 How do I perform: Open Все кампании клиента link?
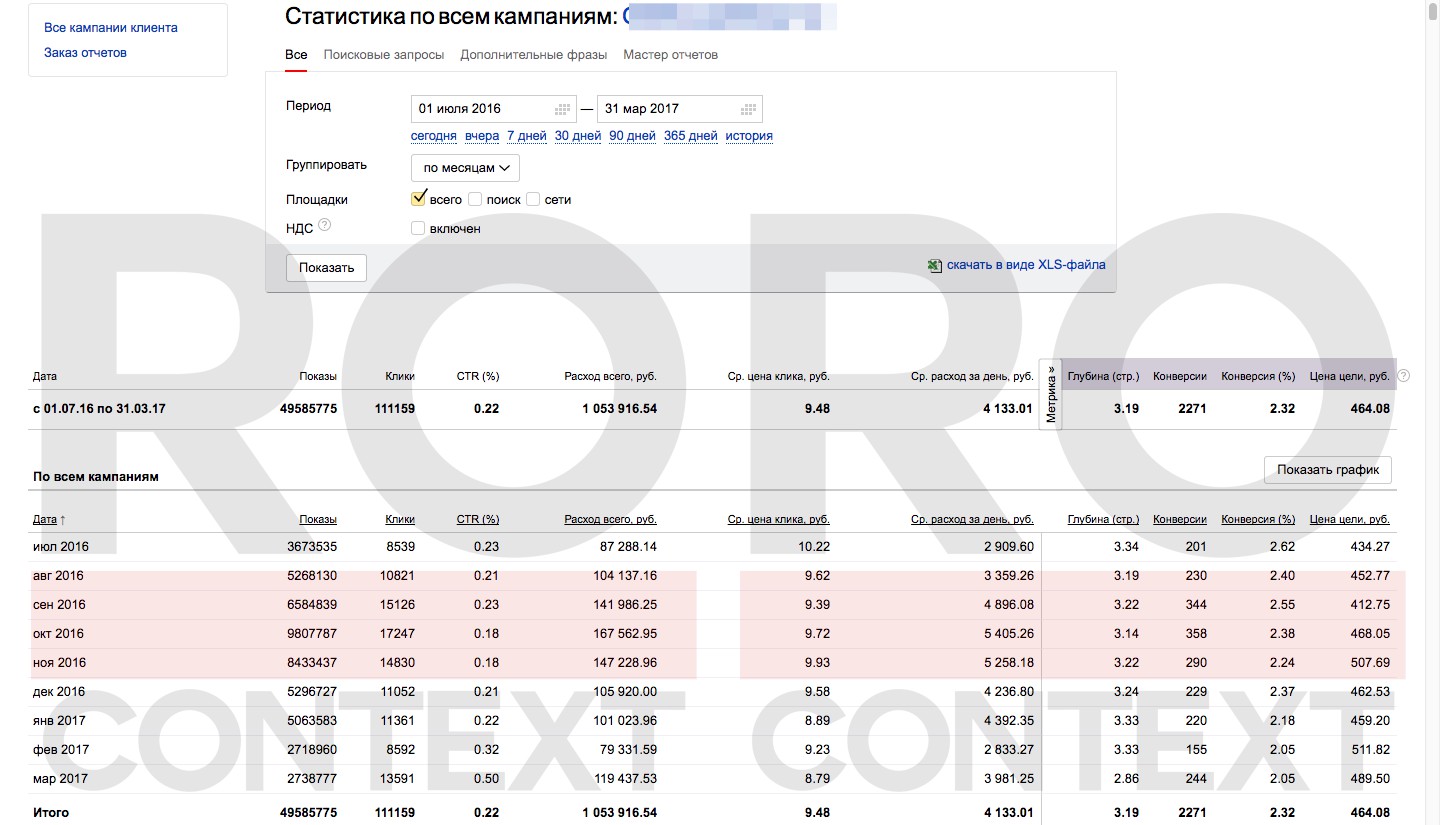(x=111, y=28)
